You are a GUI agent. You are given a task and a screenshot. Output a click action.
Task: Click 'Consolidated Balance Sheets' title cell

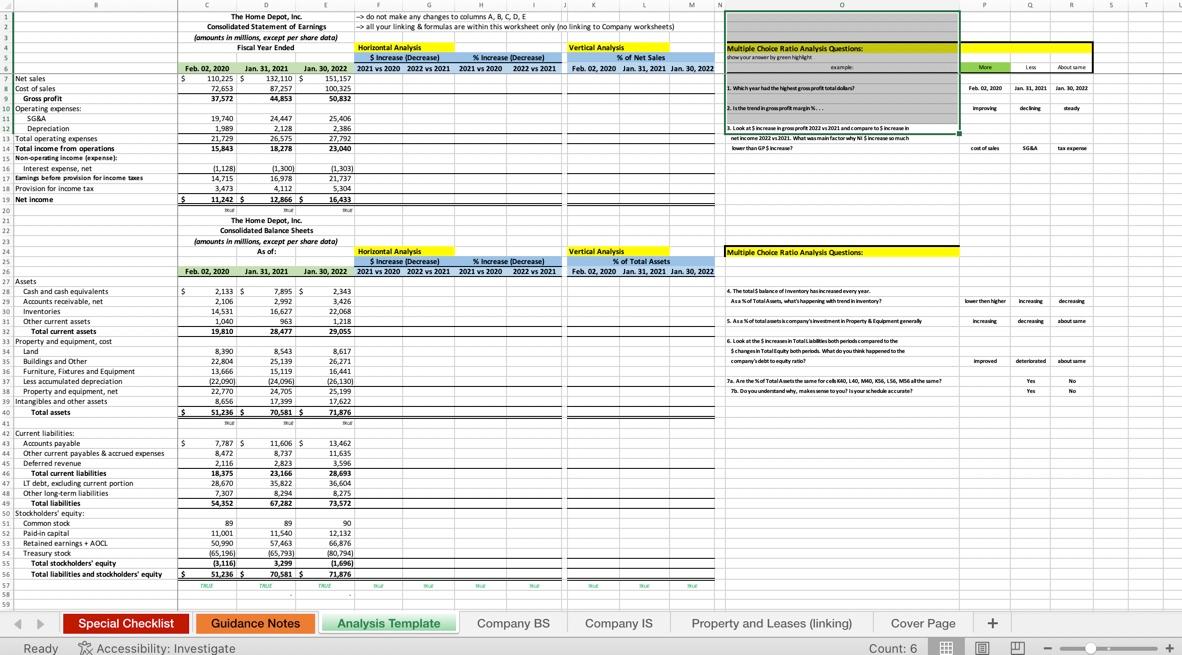(x=266, y=231)
